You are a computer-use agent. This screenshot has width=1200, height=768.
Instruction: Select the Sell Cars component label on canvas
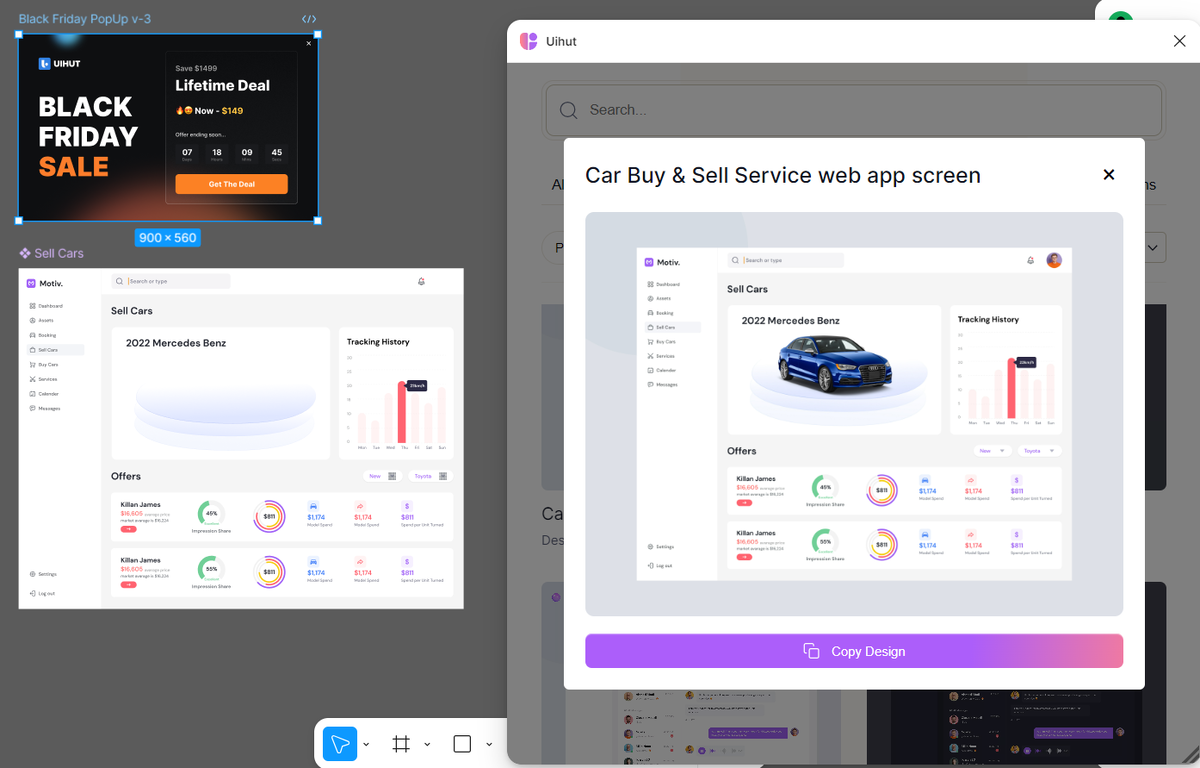[x=51, y=253]
